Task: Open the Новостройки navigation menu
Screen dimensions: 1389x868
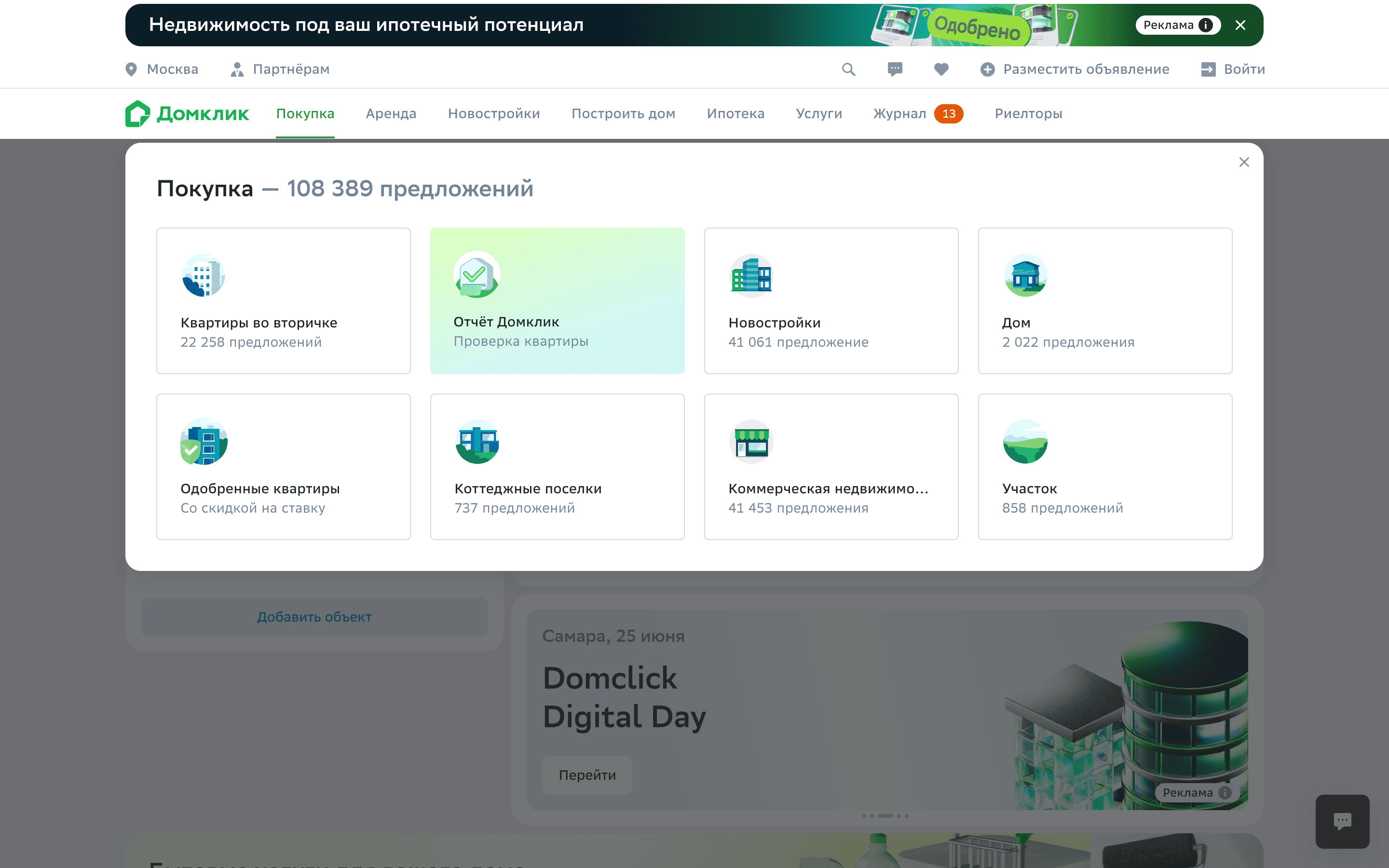Action: [493, 114]
